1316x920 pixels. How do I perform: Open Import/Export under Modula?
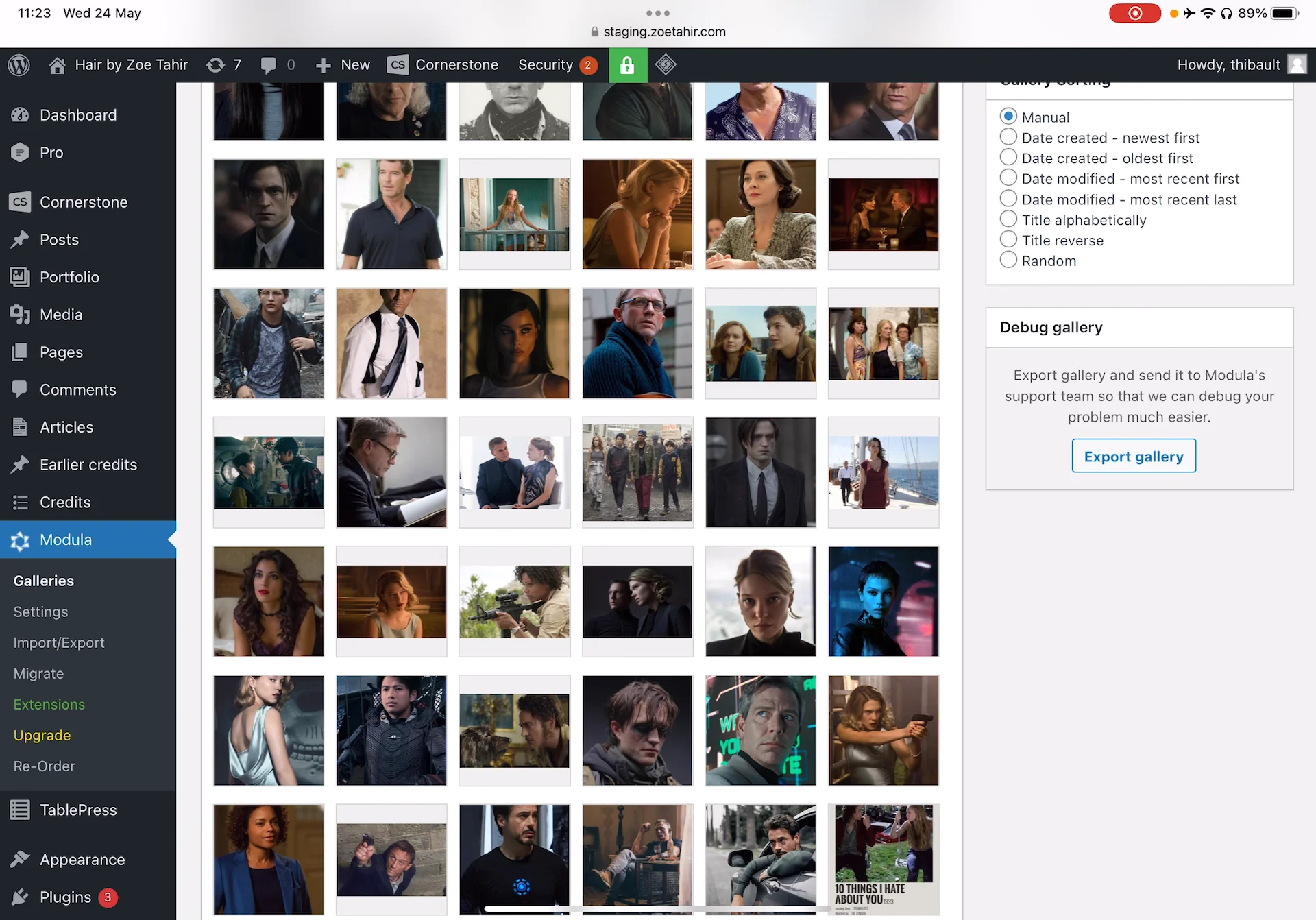point(59,642)
